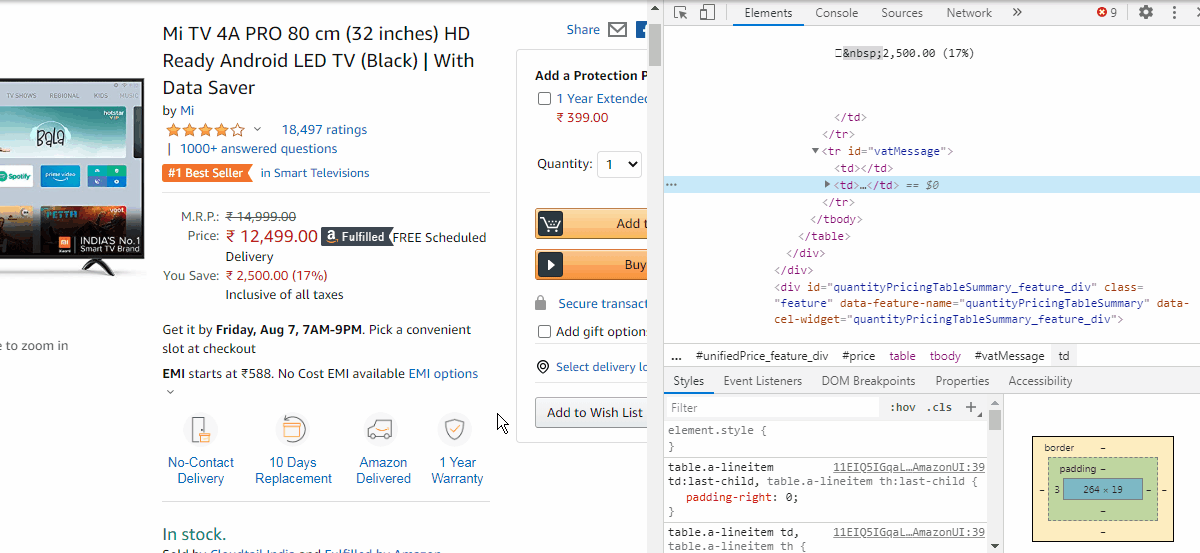This screenshot has height=553, width=1200.
Task: Click the delivery location pin icon
Action: click(543, 367)
